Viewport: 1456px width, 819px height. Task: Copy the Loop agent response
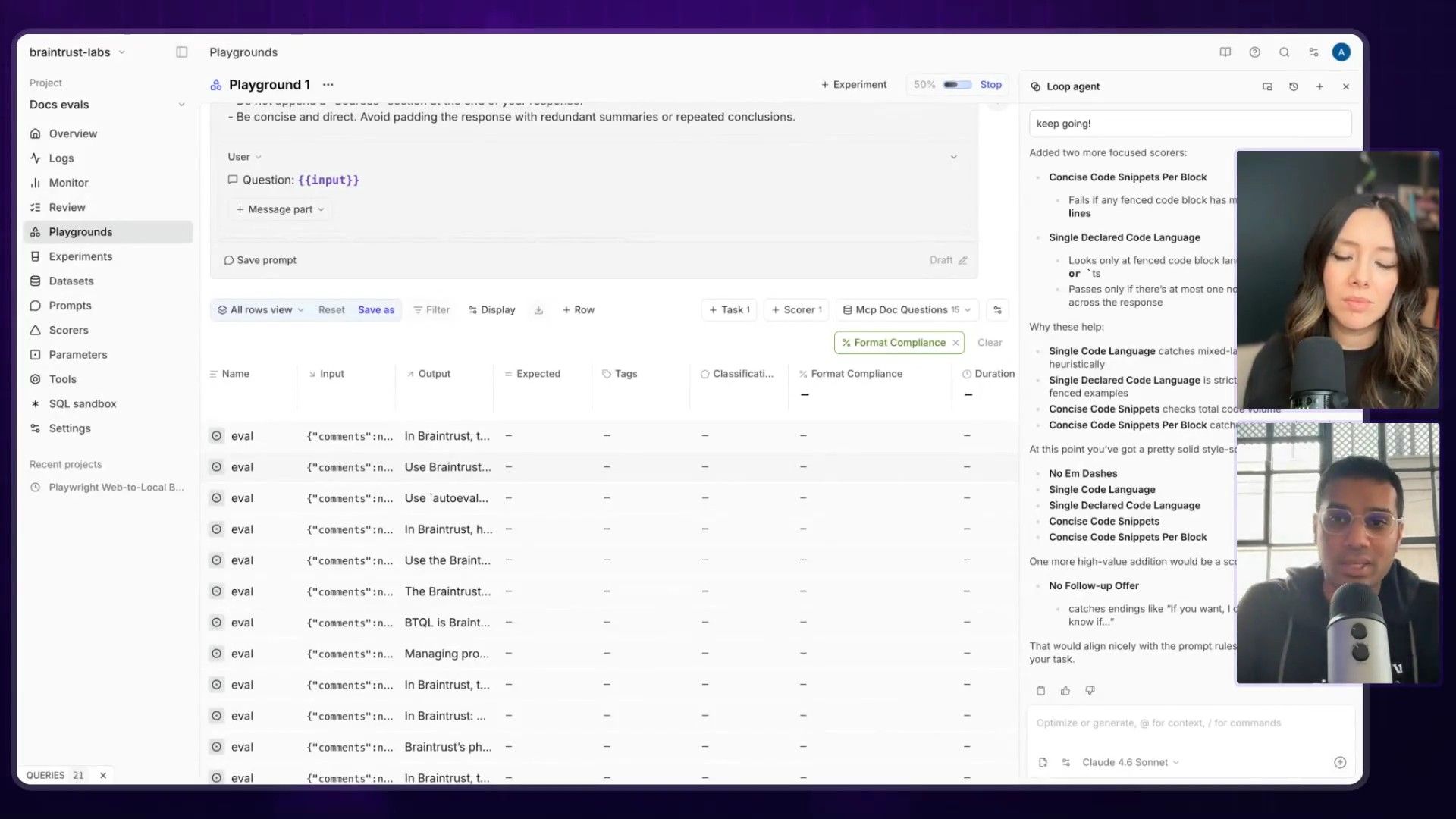tap(1040, 691)
